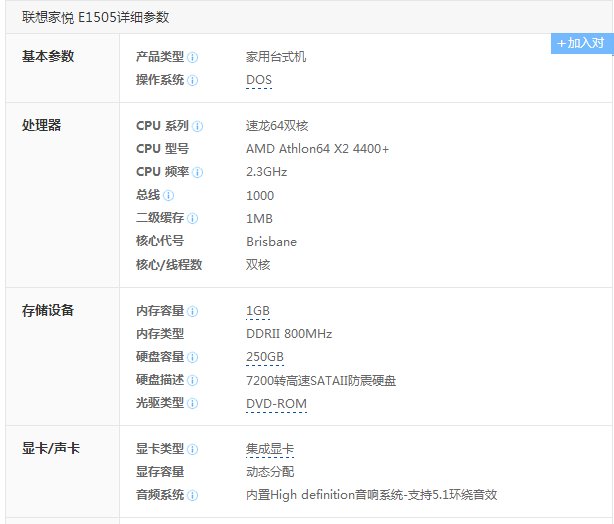
Task: Click the 处理器 section label
Action: pos(42,125)
